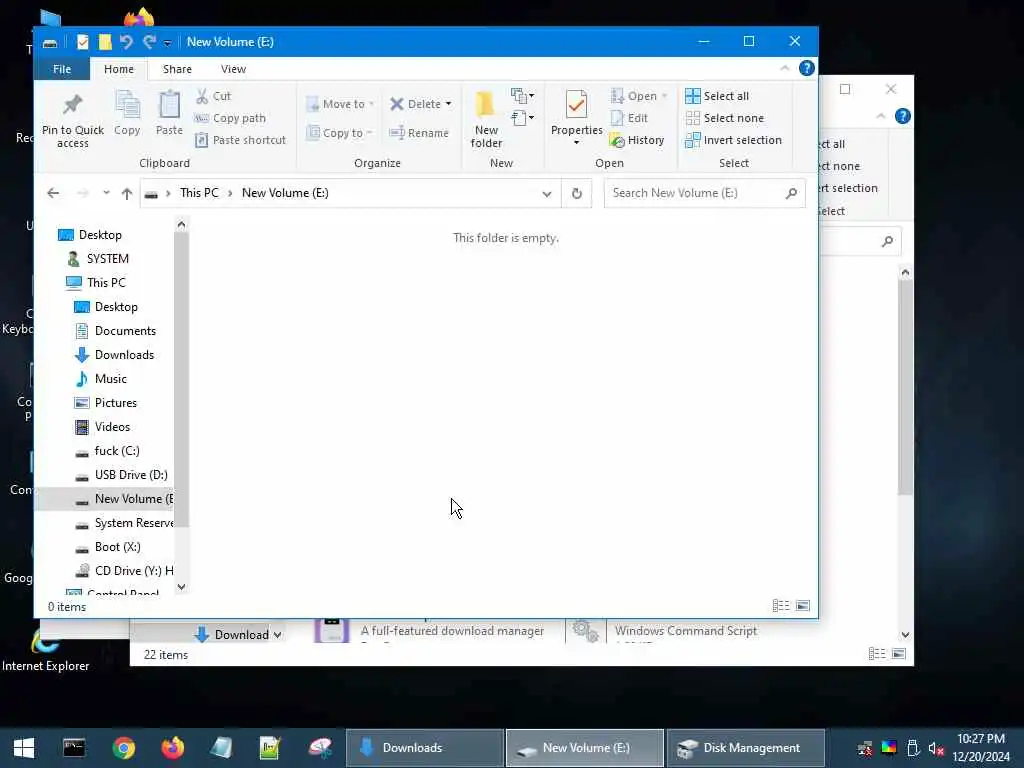
Task: Open the File menu tab
Action: [x=62, y=69]
